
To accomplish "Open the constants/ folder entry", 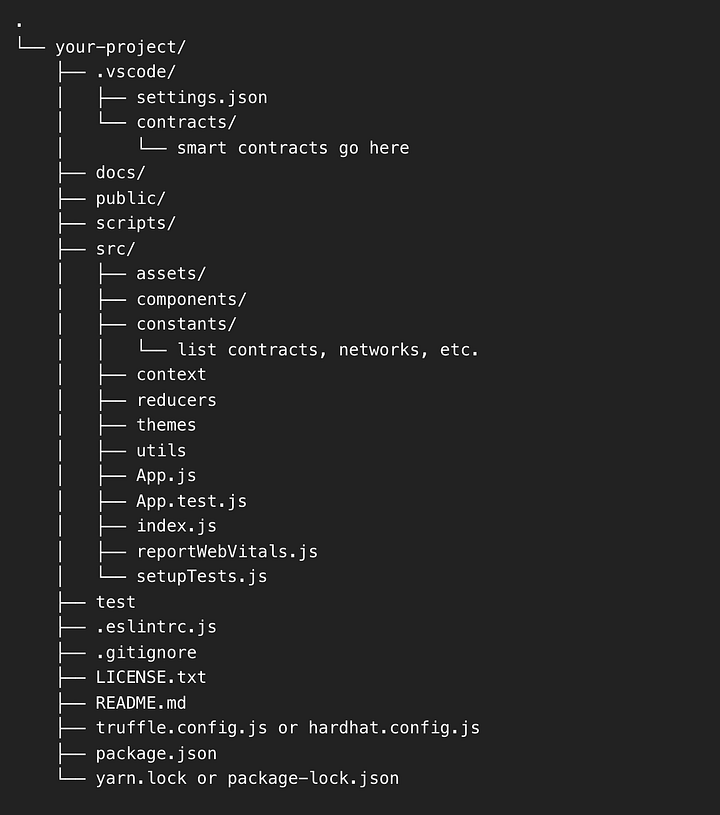I will [186, 324].
